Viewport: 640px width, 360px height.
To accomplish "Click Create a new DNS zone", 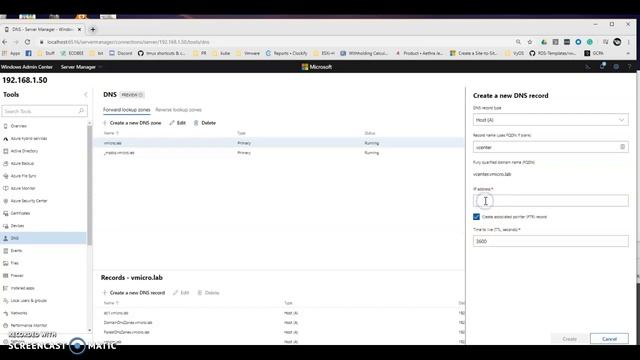I will (x=132, y=123).
